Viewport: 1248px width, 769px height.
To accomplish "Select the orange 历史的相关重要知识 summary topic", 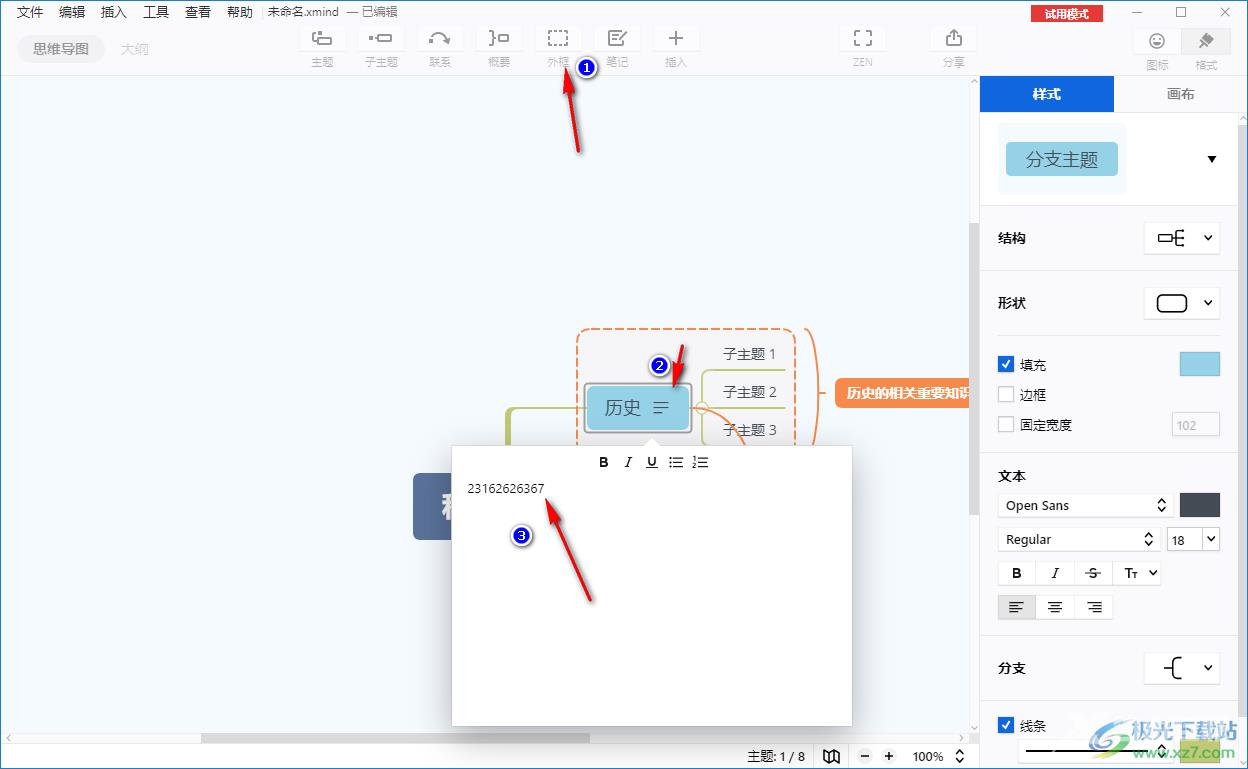I will pyautogui.click(x=903, y=393).
